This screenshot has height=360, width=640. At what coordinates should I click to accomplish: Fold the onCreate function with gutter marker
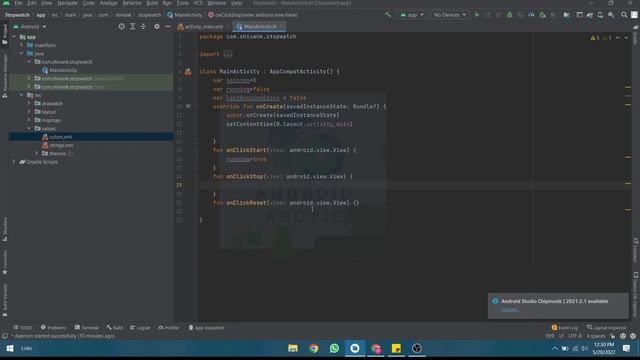click(x=196, y=107)
